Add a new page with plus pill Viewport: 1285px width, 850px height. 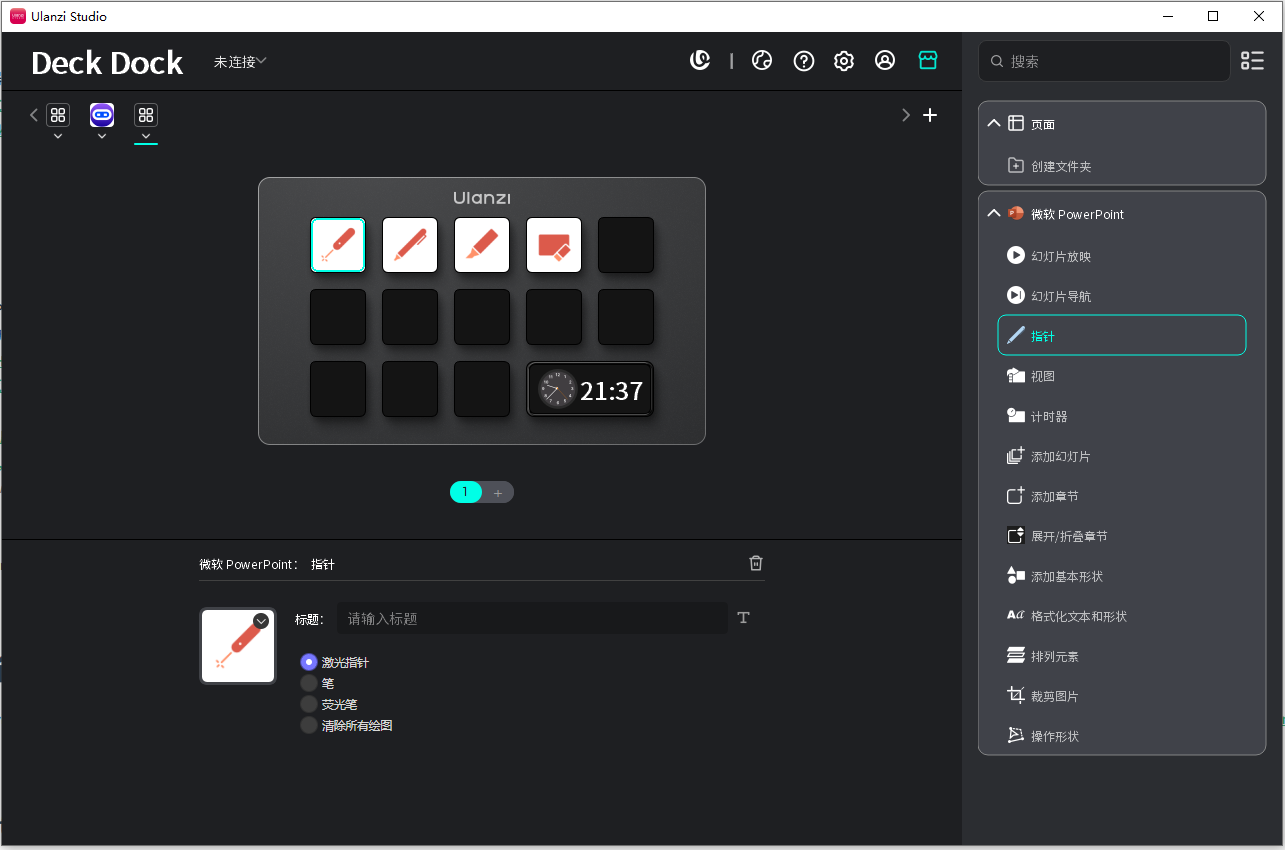tap(498, 492)
